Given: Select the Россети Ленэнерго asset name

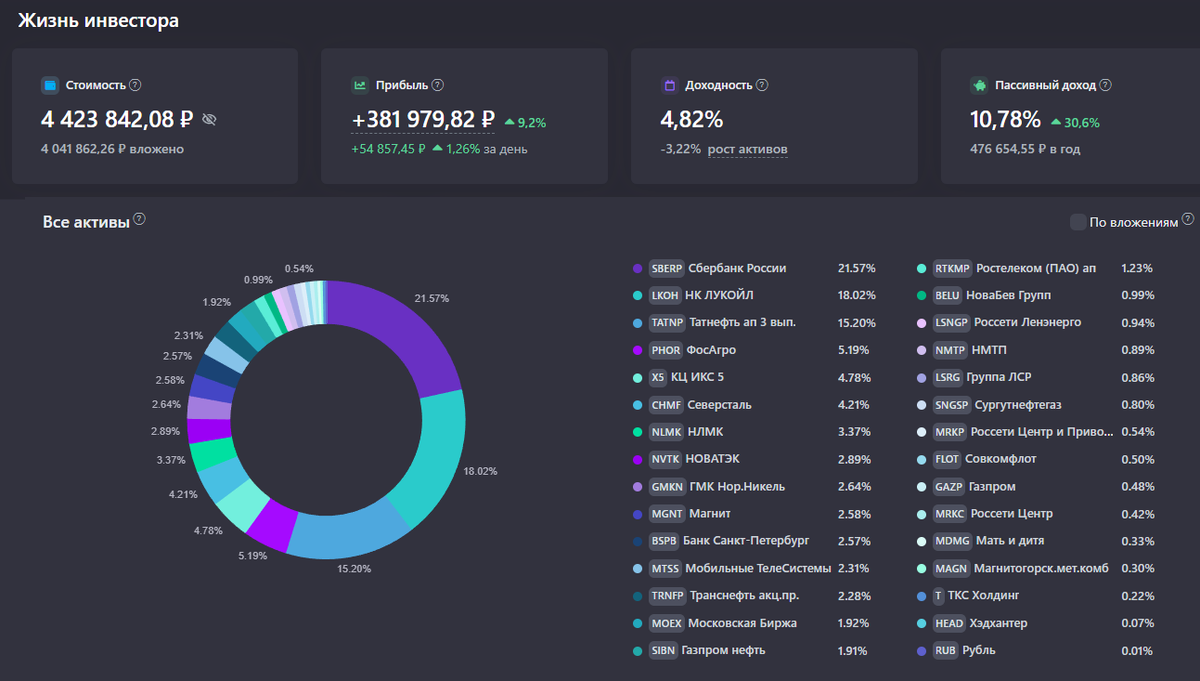Looking at the screenshot, I should [1028, 323].
